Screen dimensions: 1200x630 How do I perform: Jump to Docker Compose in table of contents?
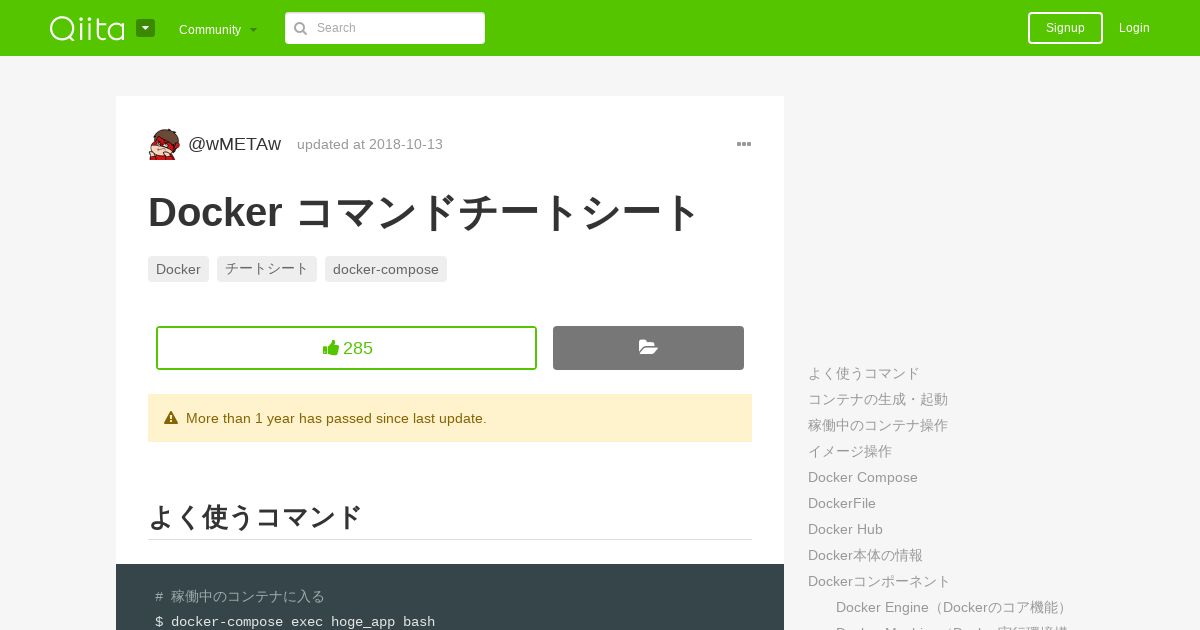coord(863,477)
